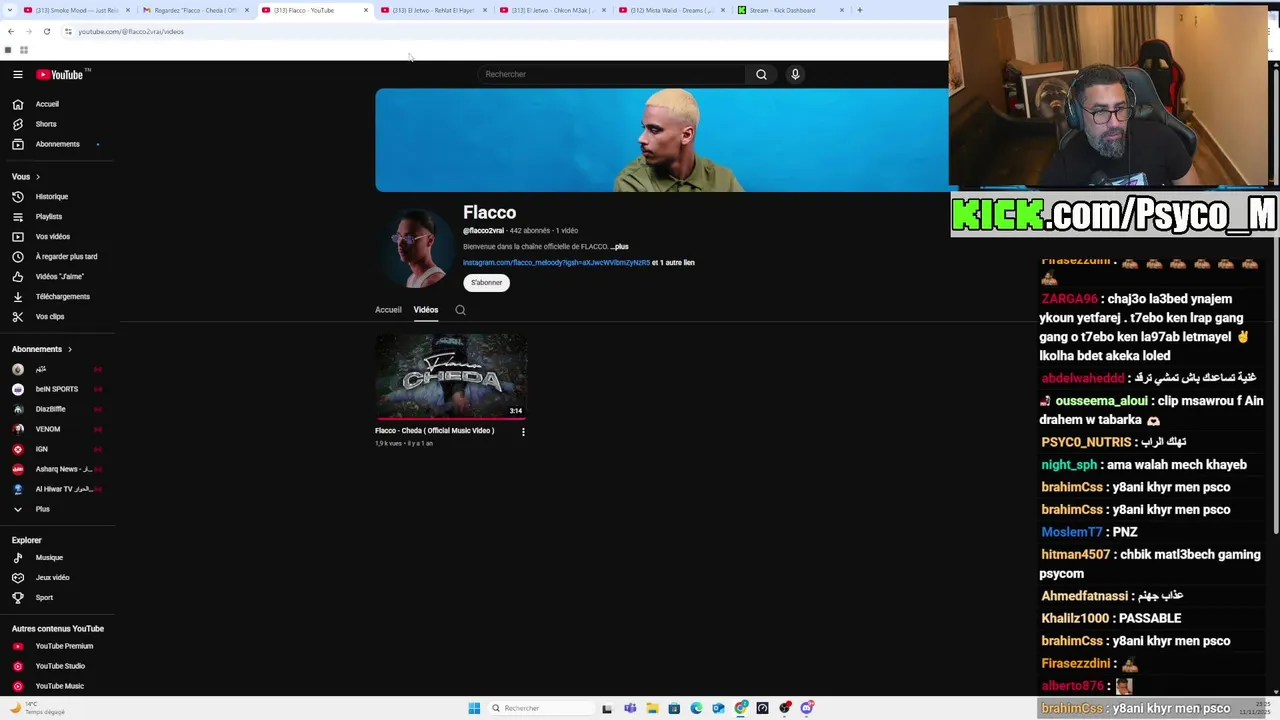The height and width of the screenshot is (720, 1280).
Task: Switch to Mista Walid - Dreams tab
Action: pyautogui.click(x=672, y=10)
